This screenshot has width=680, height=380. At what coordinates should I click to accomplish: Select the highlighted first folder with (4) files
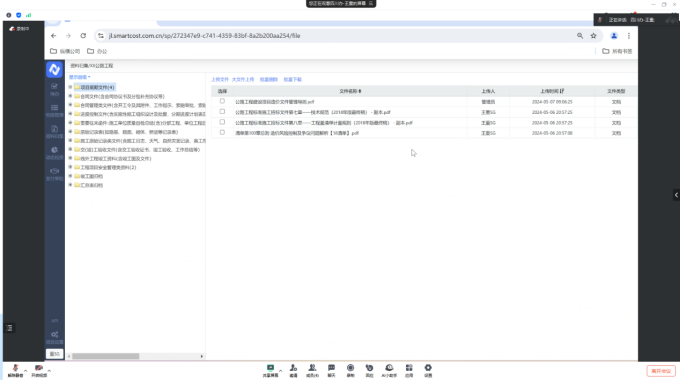95,87
